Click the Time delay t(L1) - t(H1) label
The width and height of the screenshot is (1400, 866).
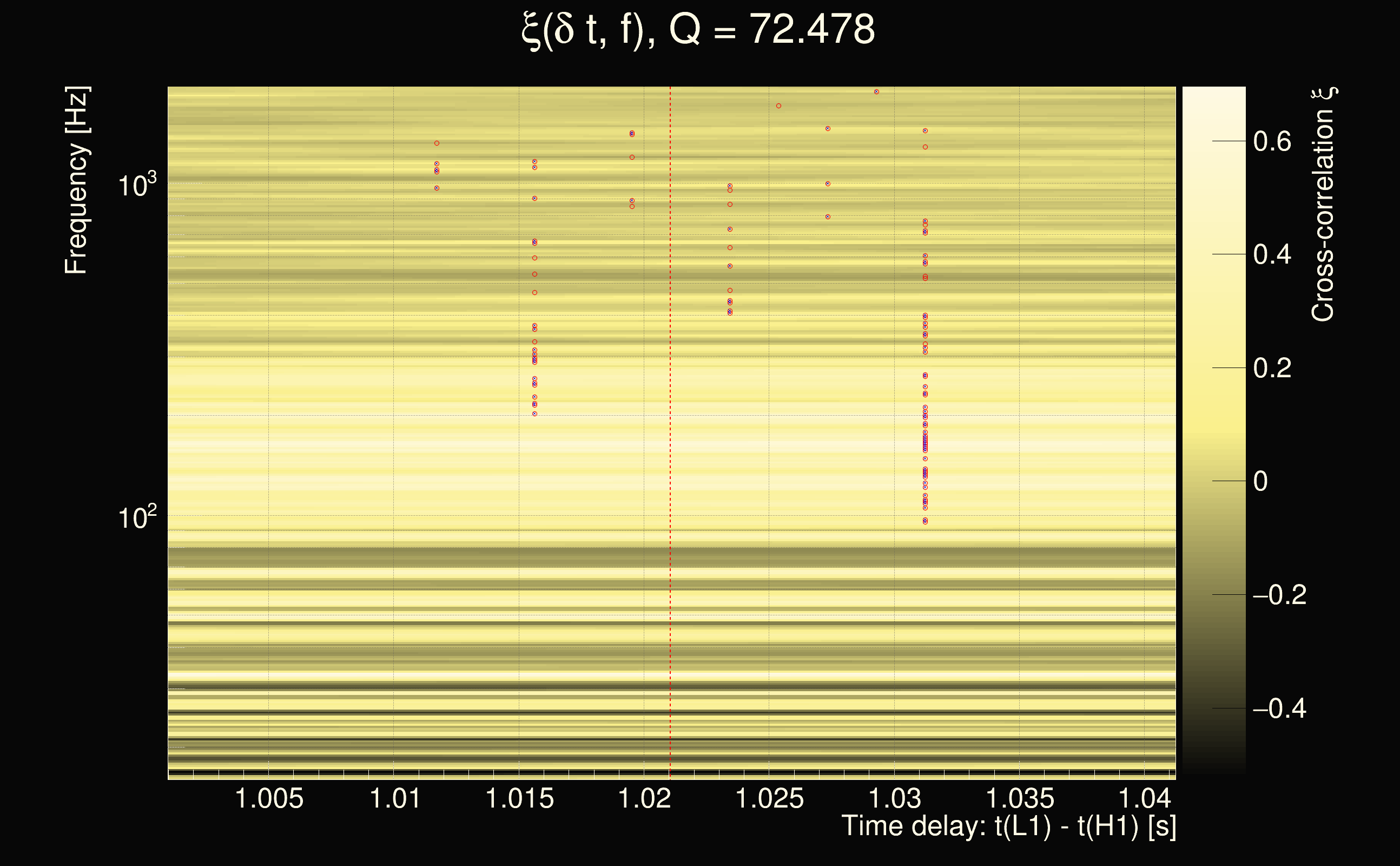pos(1008,826)
